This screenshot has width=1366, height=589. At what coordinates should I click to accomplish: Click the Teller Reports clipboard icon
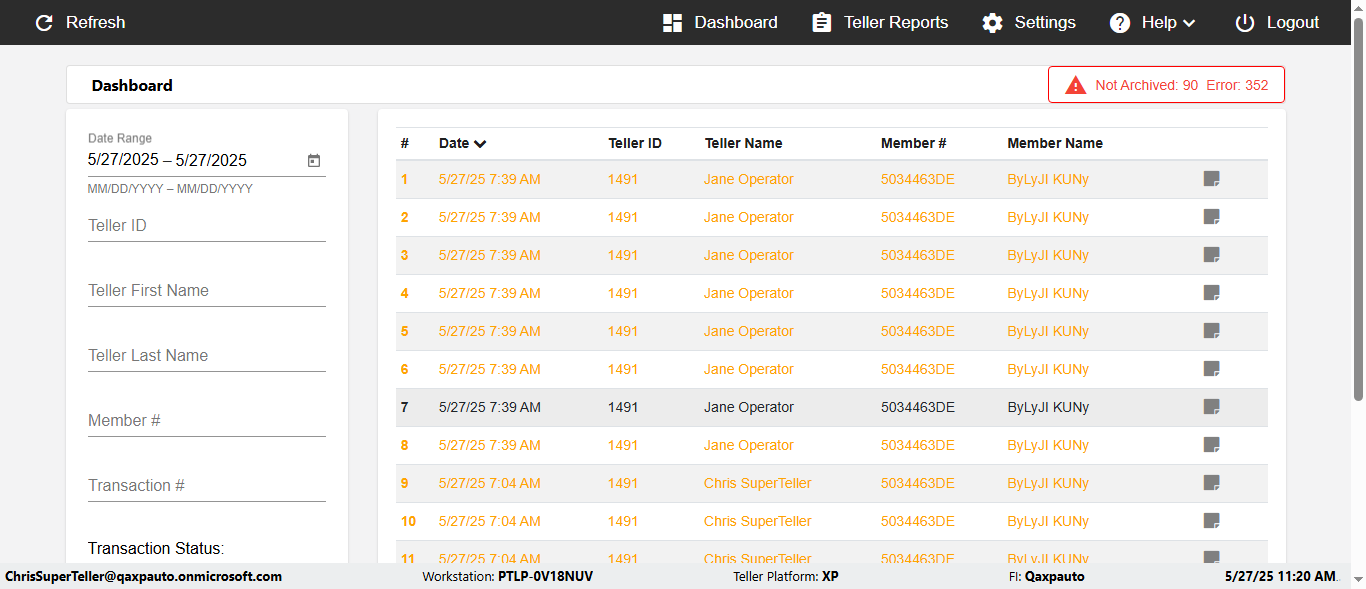pyautogui.click(x=822, y=22)
